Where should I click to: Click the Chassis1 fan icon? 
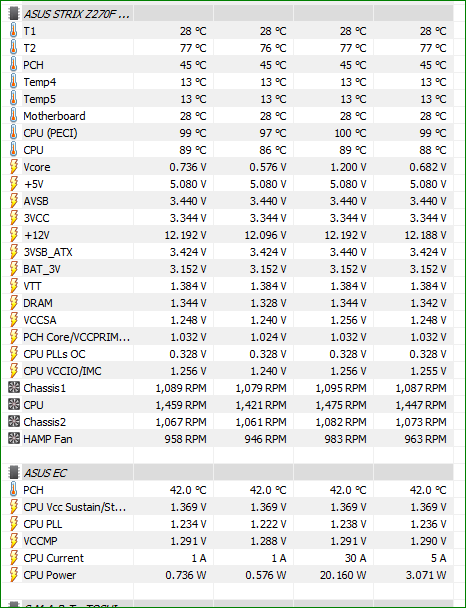[x=14, y=388]
